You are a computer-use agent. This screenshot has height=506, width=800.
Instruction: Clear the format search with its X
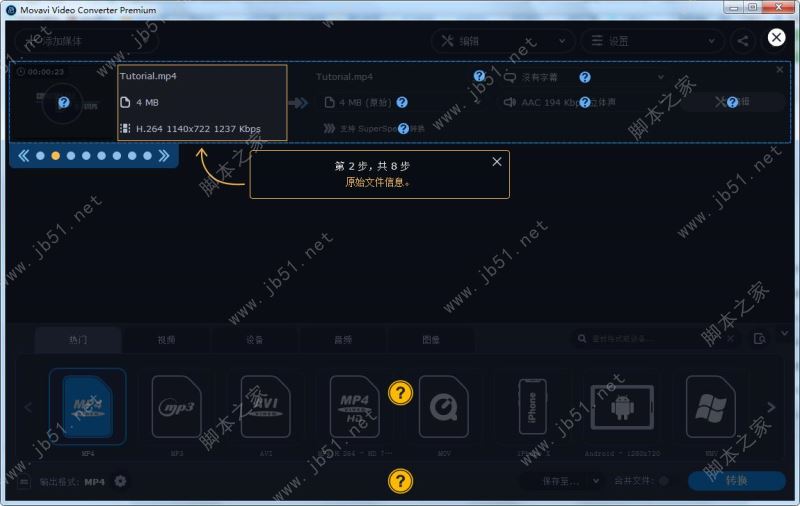731,339
